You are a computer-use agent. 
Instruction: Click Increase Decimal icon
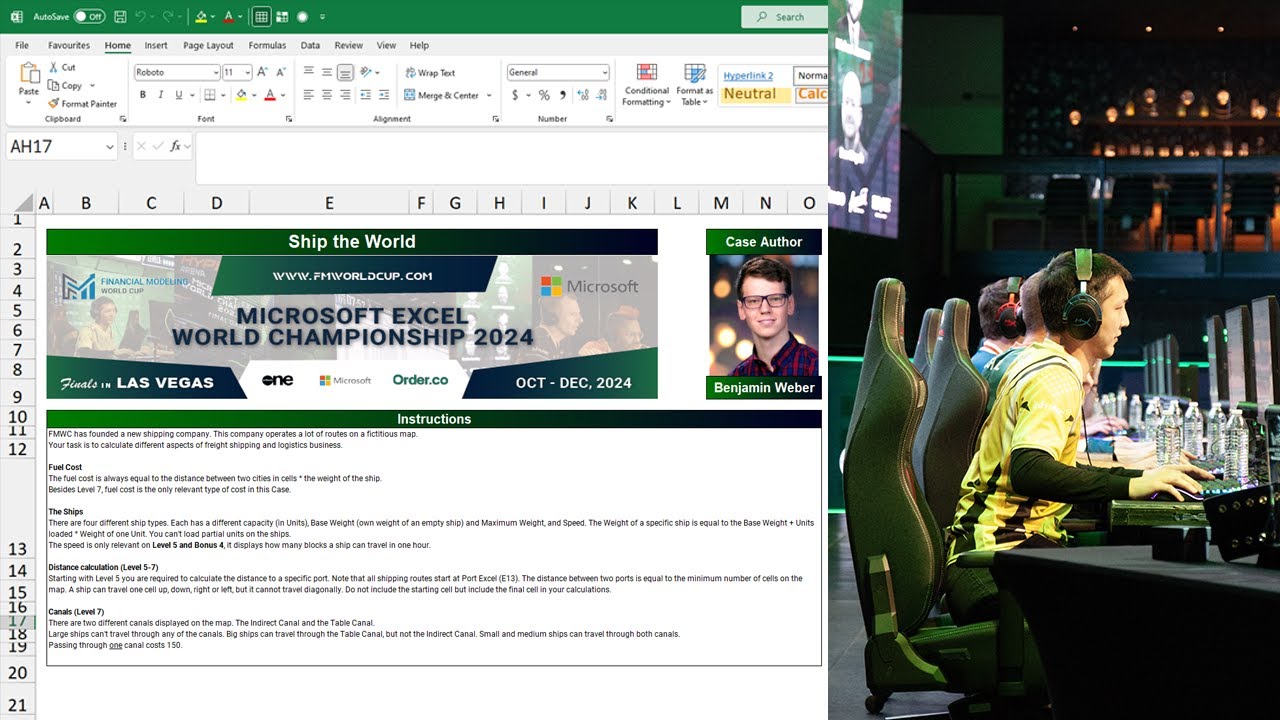tap(581, 95)
